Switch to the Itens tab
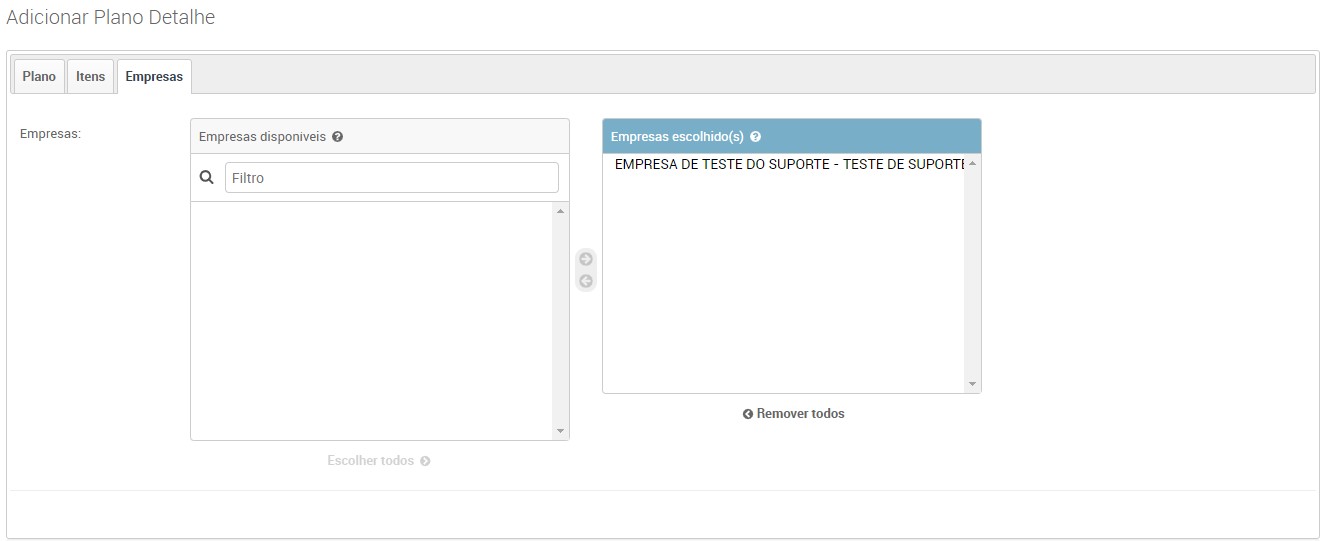The image size is (1324, 541). click(x=91, y=77)
